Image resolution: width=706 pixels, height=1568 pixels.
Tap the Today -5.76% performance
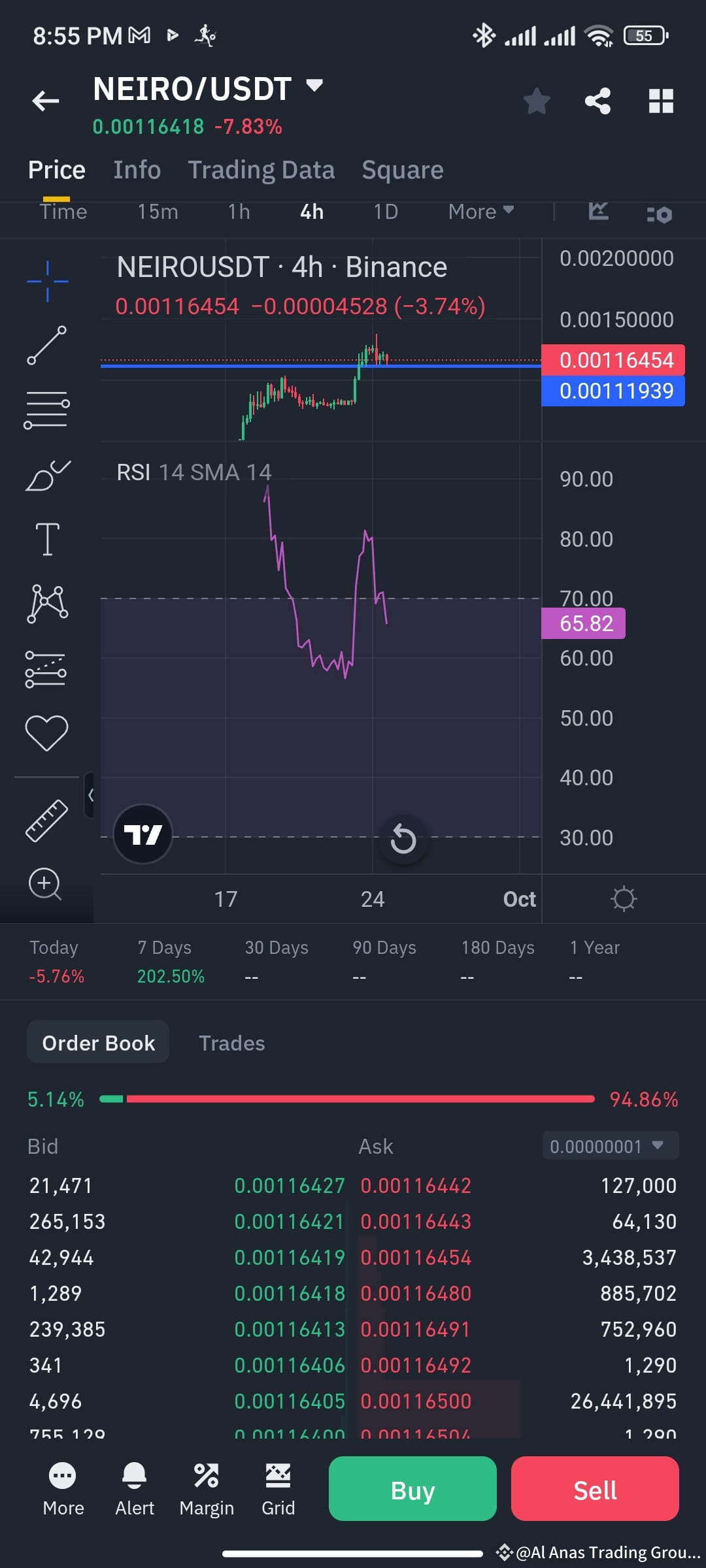coord(56,962)
